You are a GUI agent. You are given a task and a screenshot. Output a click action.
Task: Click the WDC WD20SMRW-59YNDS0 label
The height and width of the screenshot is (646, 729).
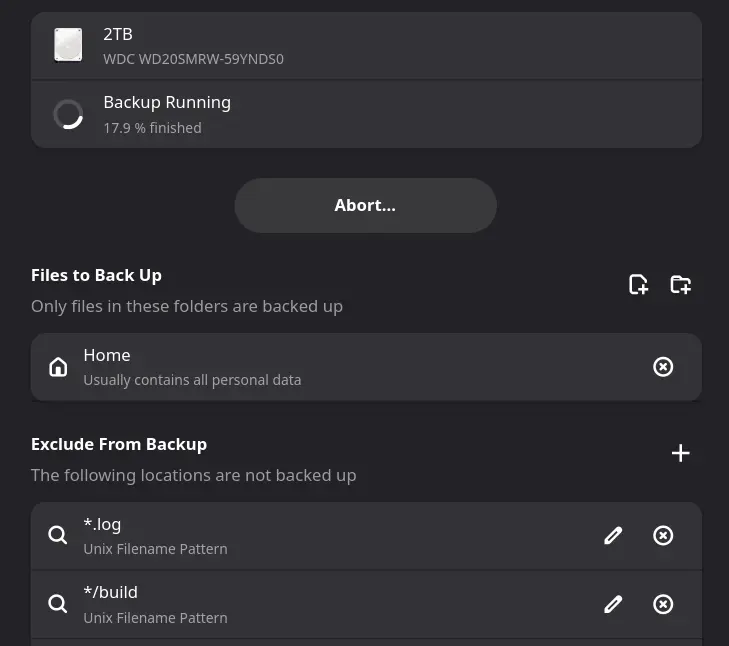[193, 59]
